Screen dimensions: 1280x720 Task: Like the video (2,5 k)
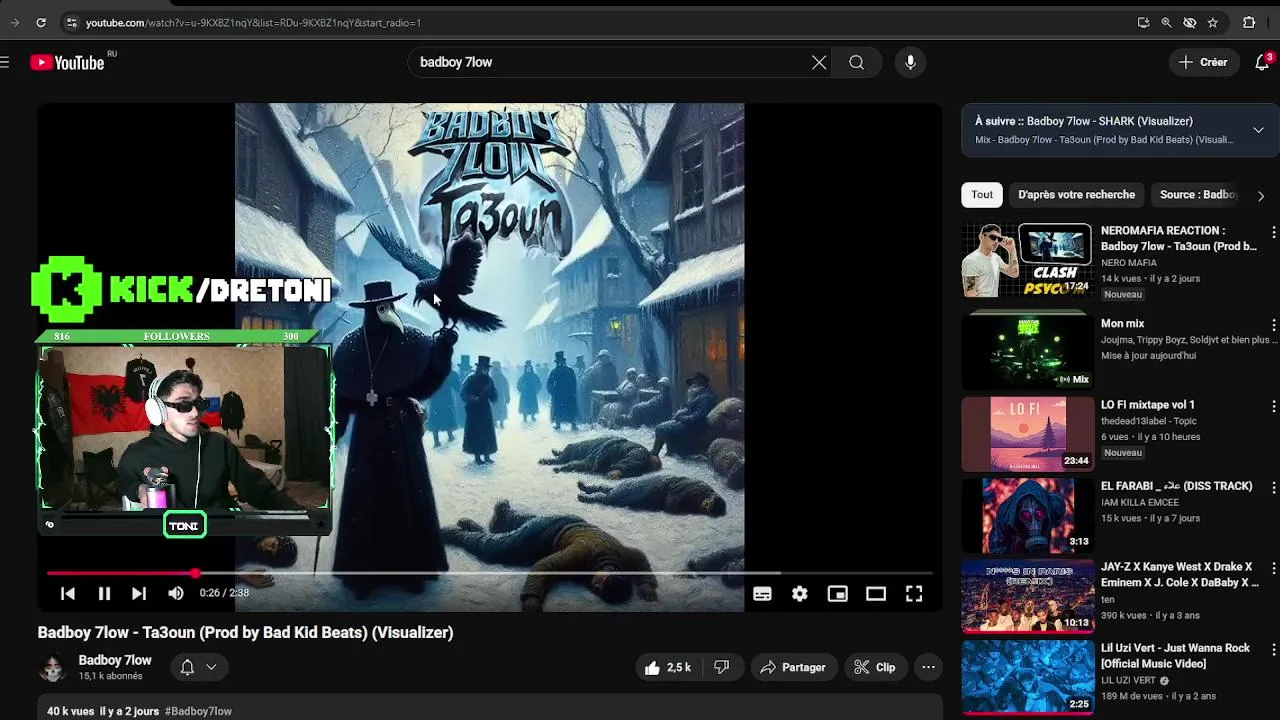668,667
